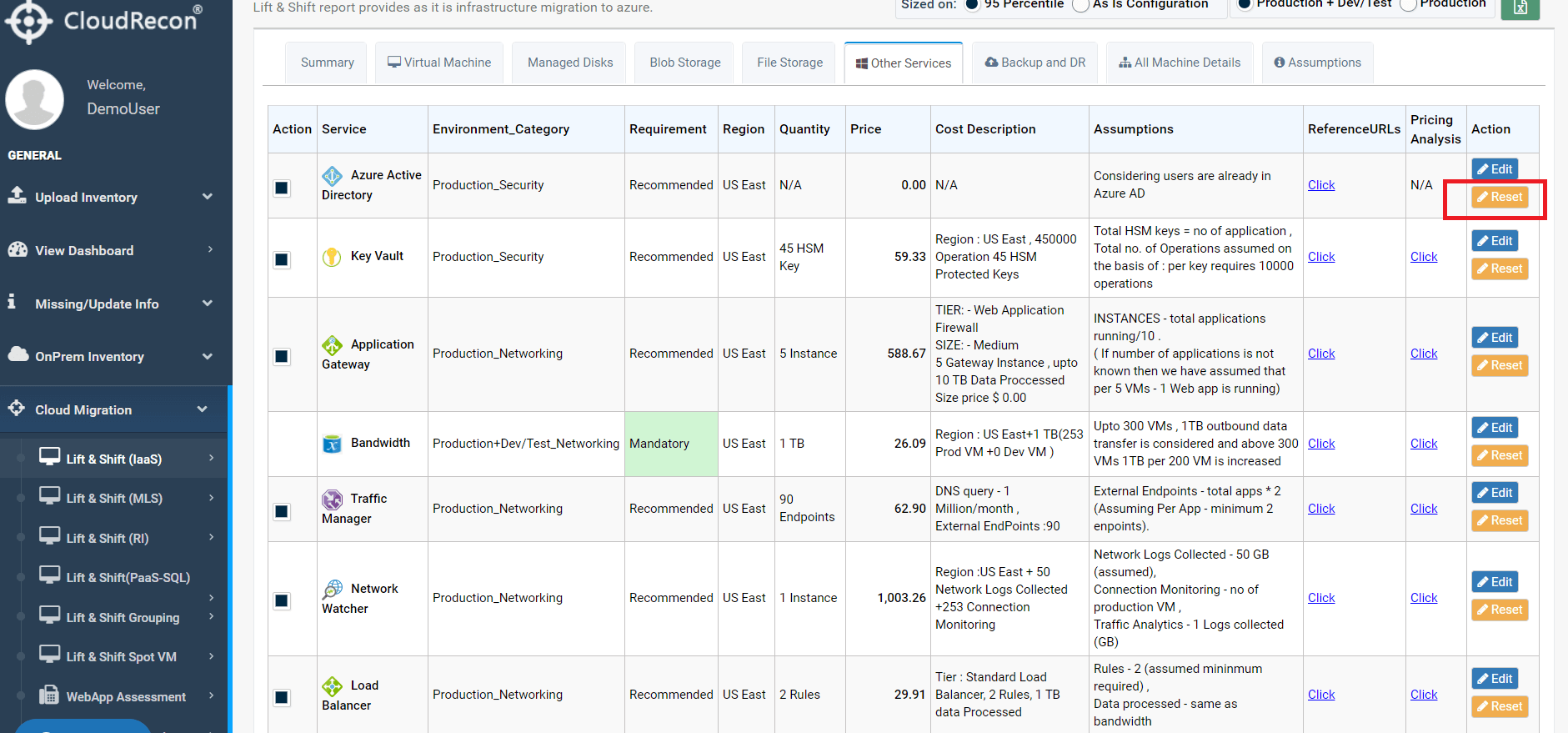This screenshot has height=733, width=1568.
Task: Click the Application Gateway service icon
Action: [x=332, y=345]
